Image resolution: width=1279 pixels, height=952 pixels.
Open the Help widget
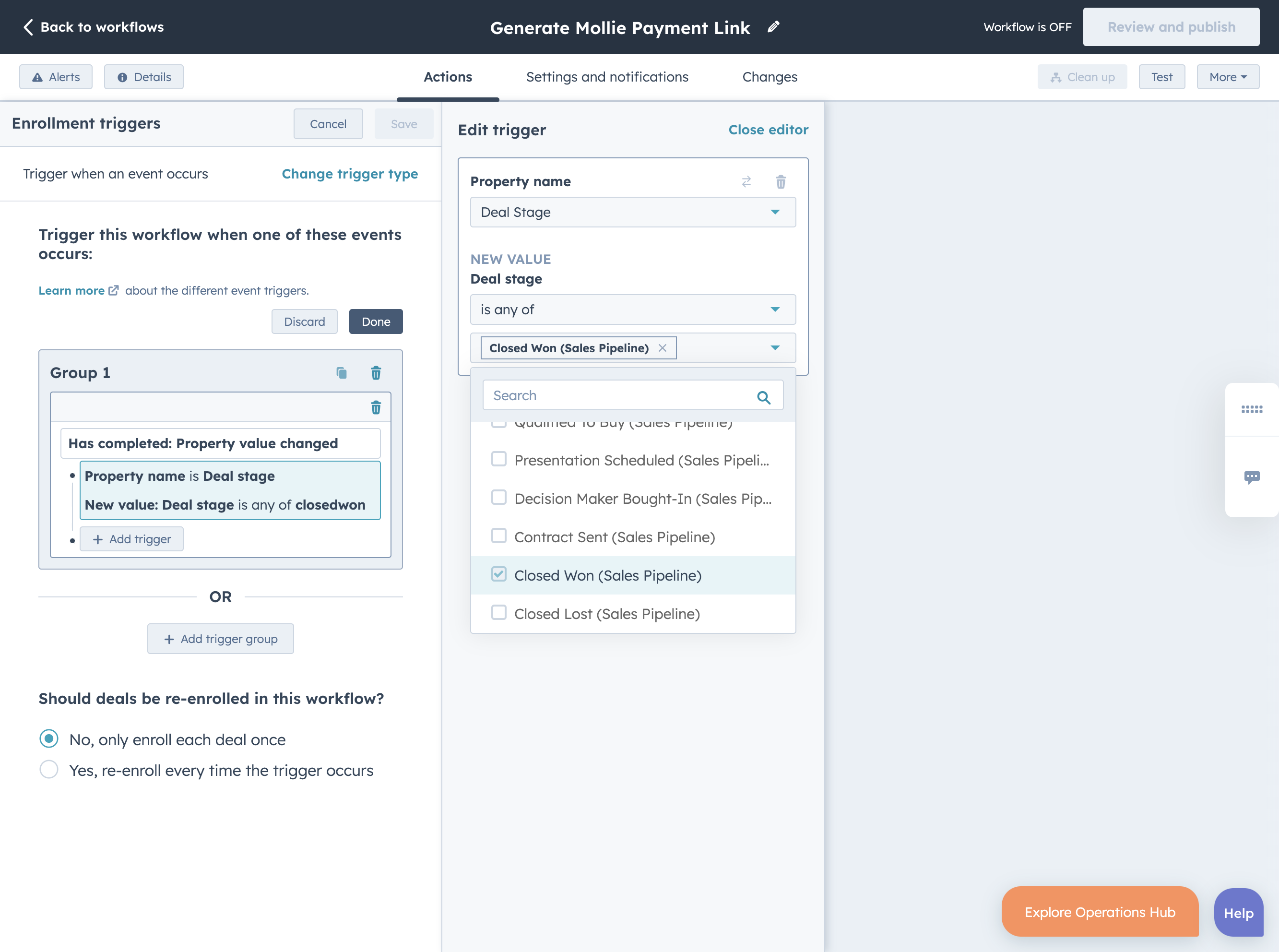coord(1239,913)
